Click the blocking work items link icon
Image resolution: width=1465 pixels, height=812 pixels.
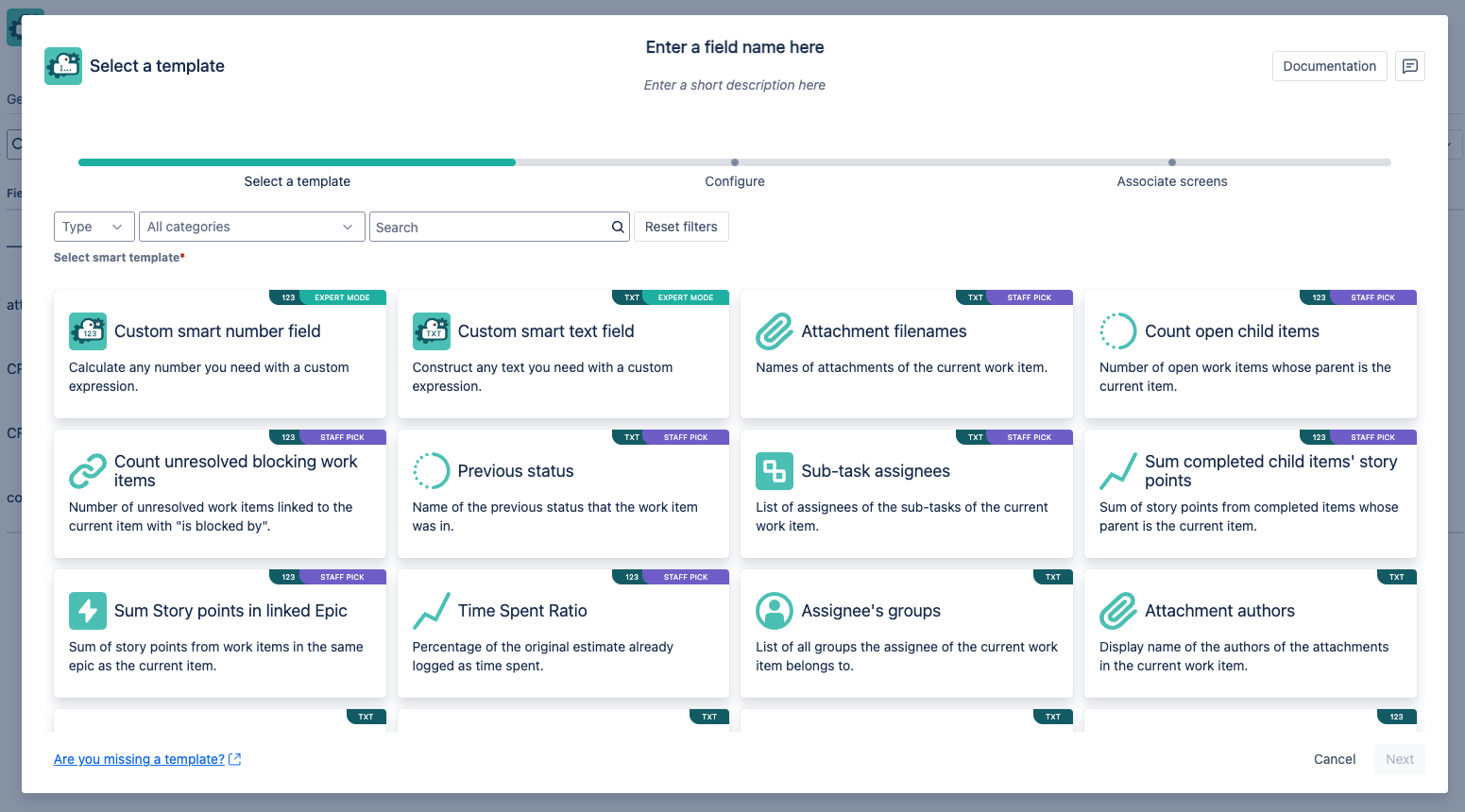pyautogui.click(x=88, y=471)
